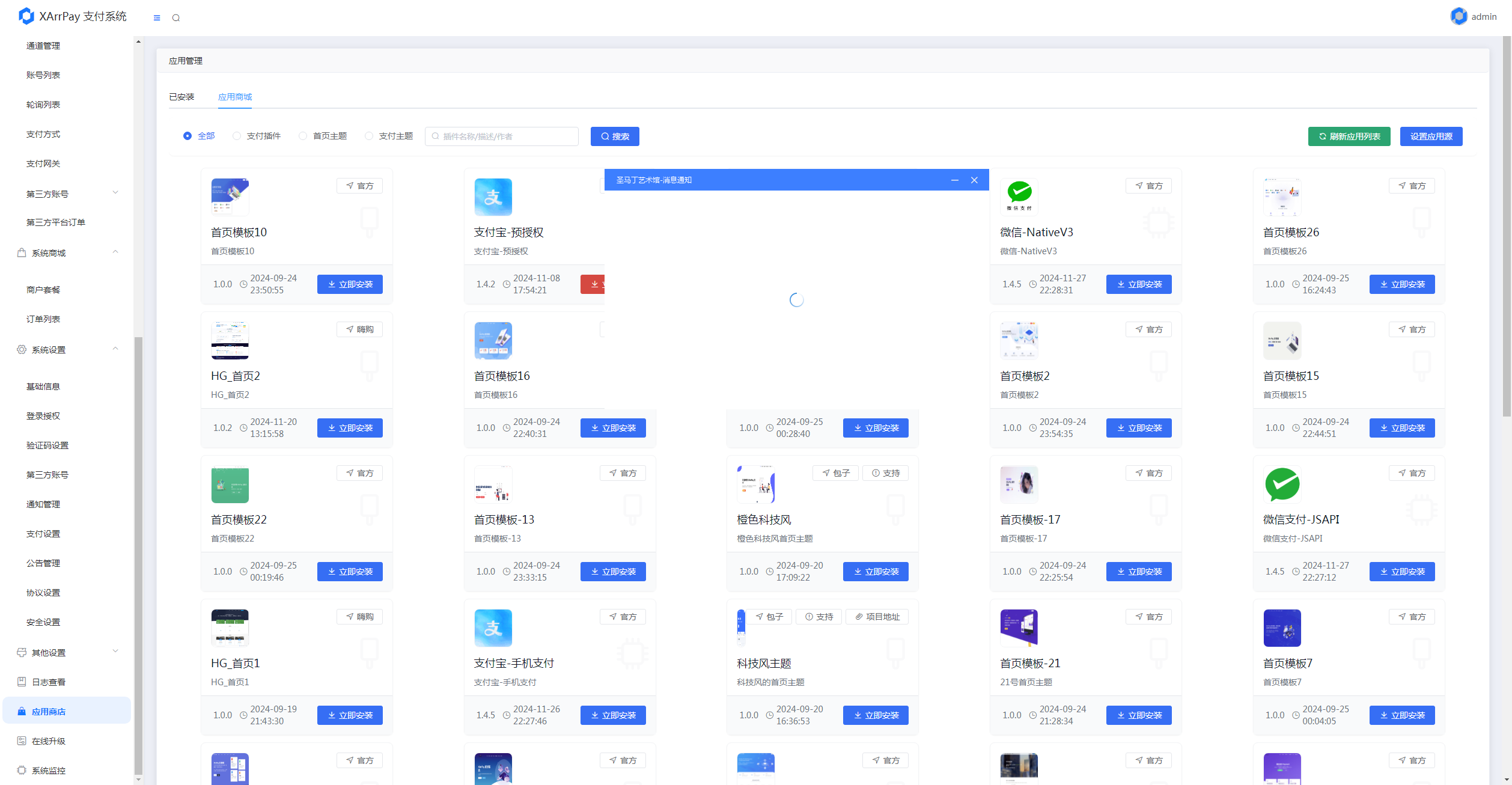Click the 微信-NativeV3 WeChat pay icon

[x=1019, y=197]
